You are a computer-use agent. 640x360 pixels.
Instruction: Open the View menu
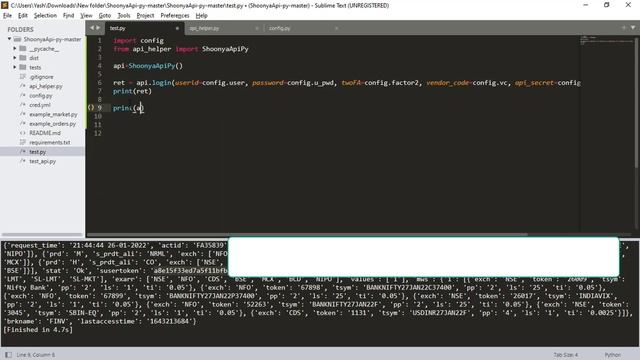tap(86, 16)
